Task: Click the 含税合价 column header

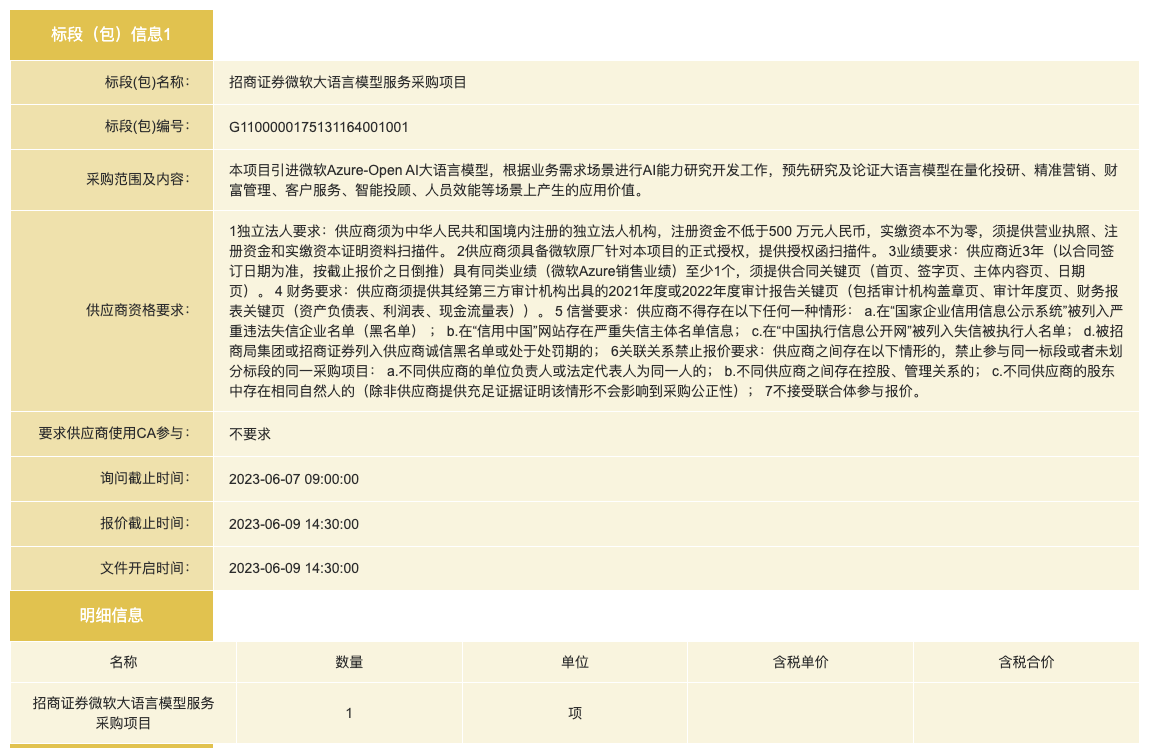Action: coord(1026,662)
